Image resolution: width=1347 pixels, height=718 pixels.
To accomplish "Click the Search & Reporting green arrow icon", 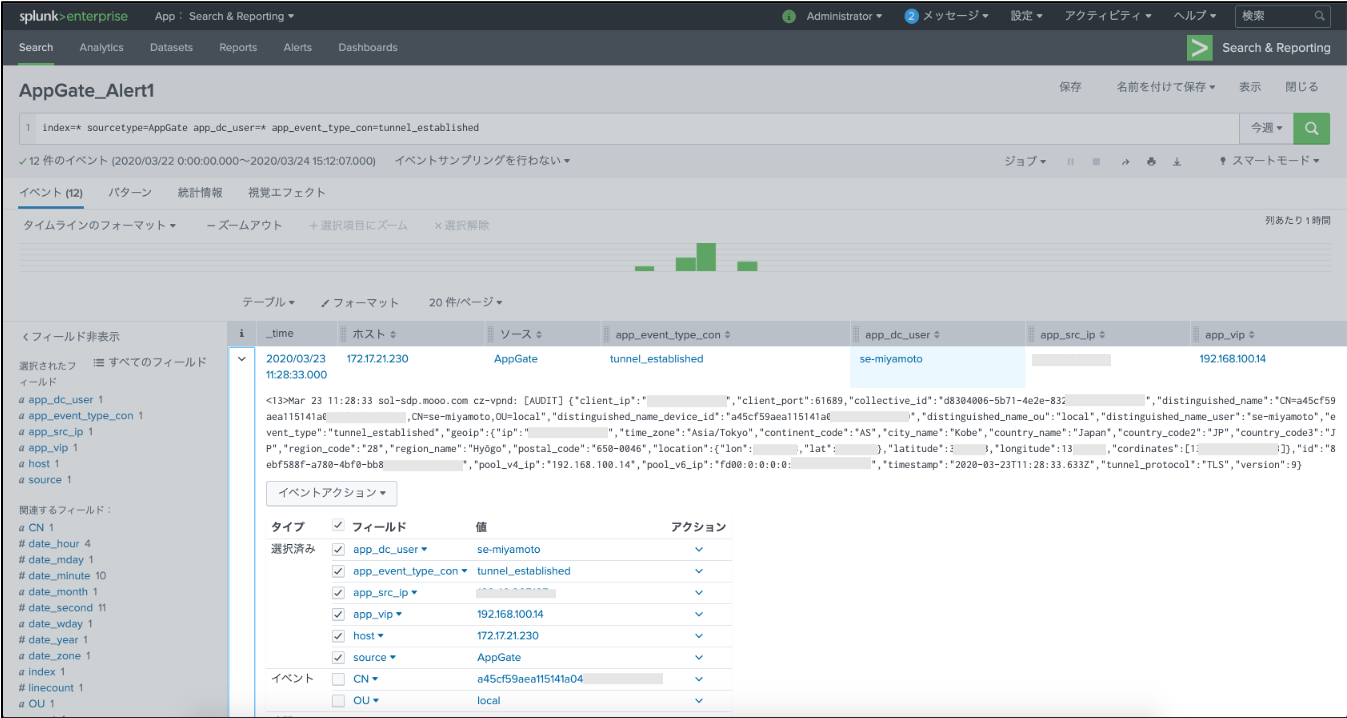I will (x=1199, y=47).
